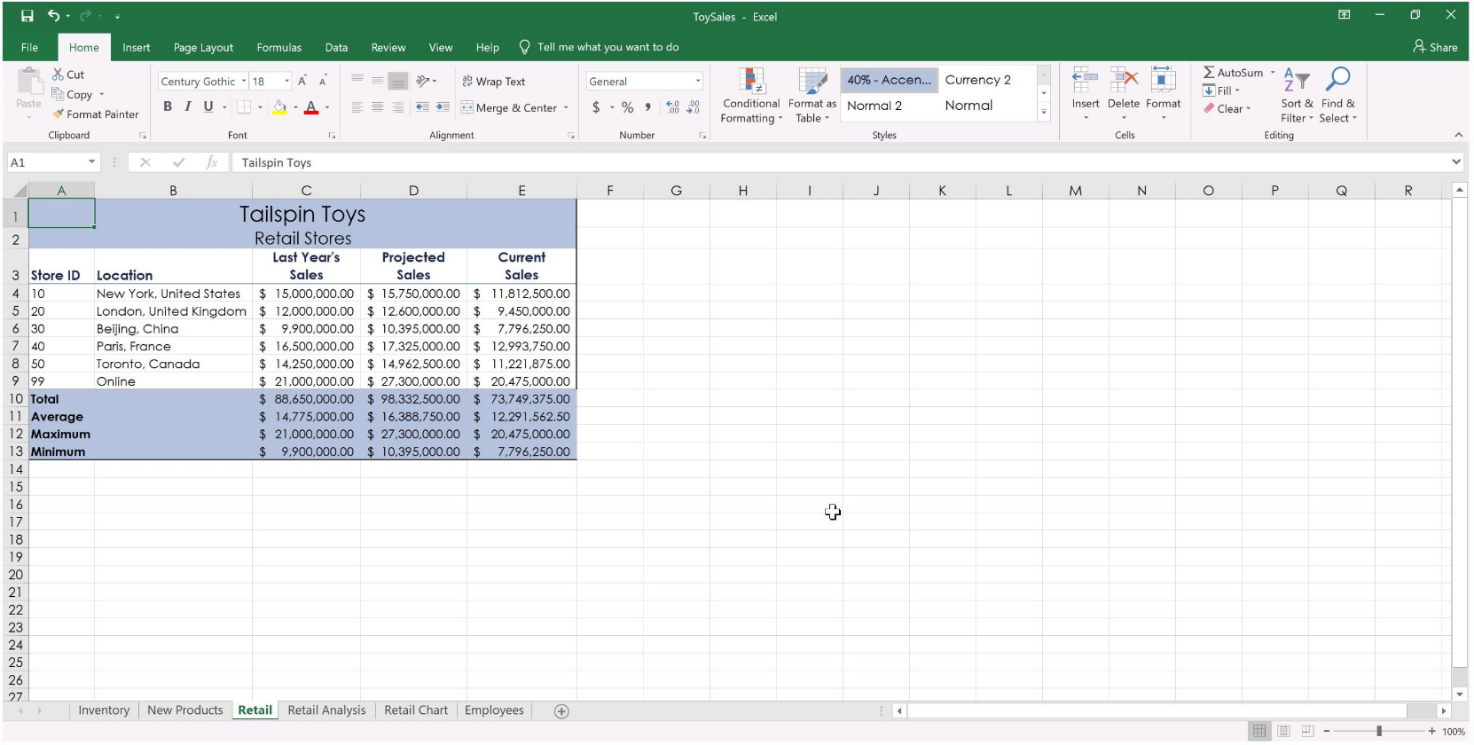Open the Name Box dropdown
This screenshot has width=1474, height=745.
[92, 162]
